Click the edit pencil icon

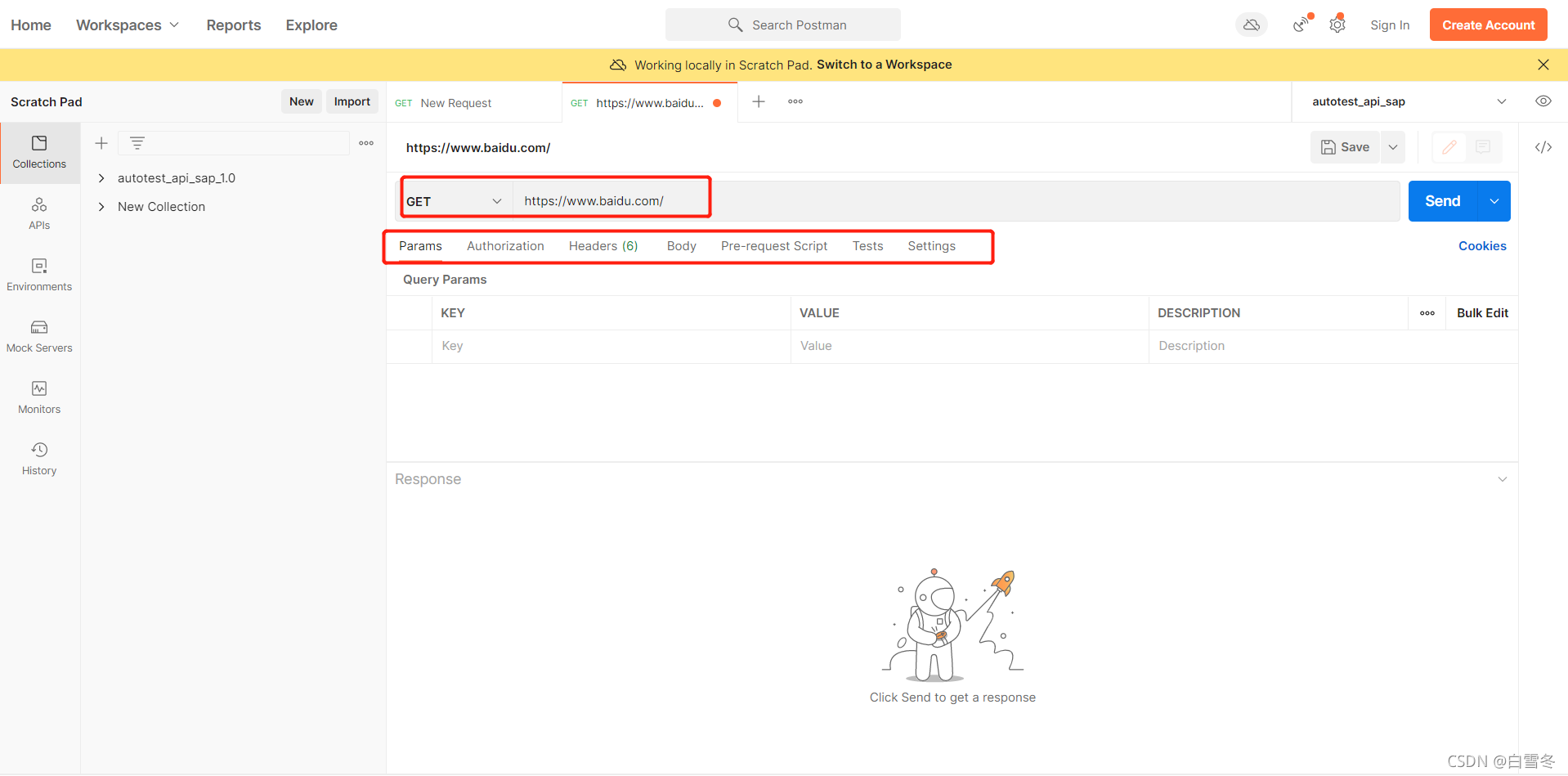coord(1449,147)
